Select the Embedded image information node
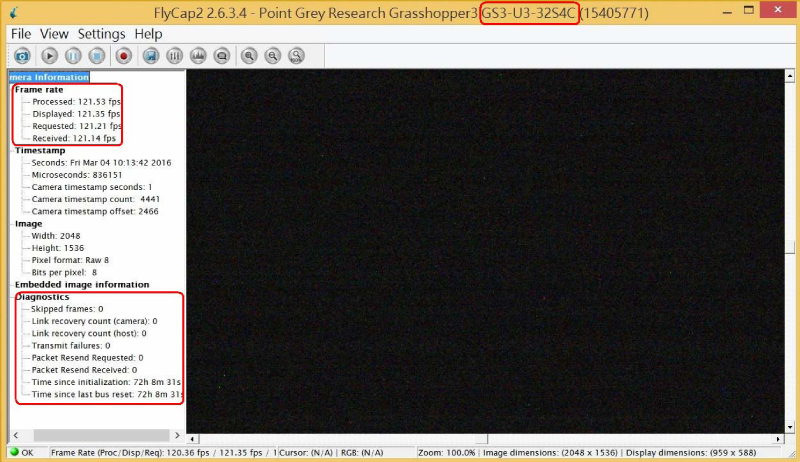 81,285
